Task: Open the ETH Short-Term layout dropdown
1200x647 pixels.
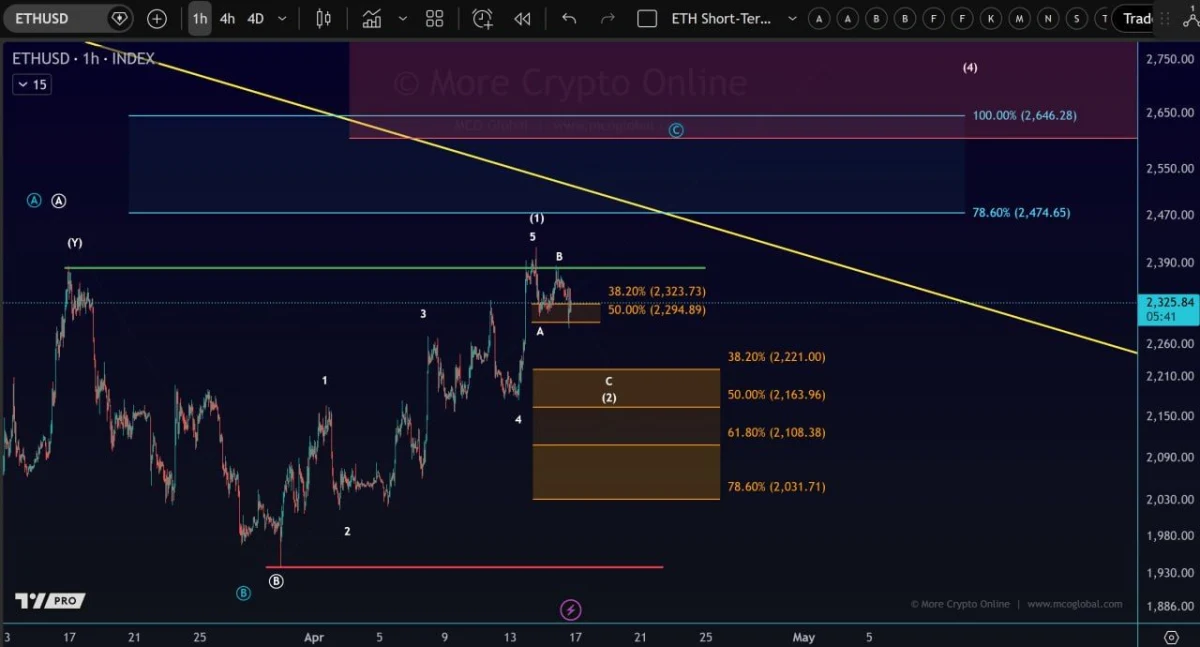Action: tap(792, 18)
